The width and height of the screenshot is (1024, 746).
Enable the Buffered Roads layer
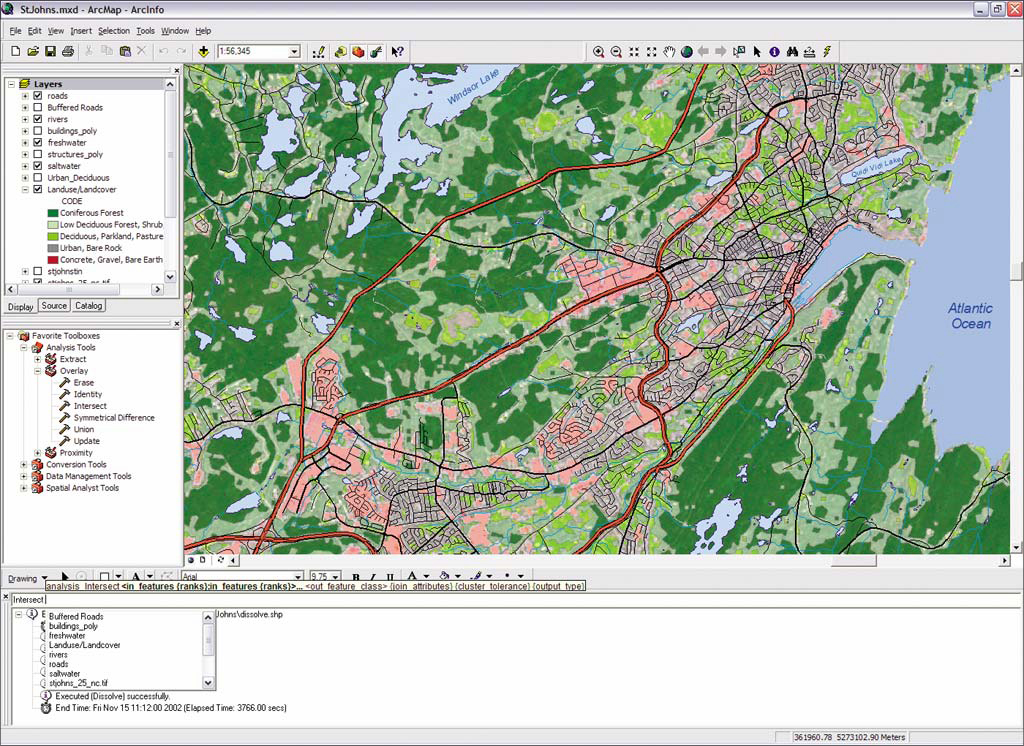point(38,107)
